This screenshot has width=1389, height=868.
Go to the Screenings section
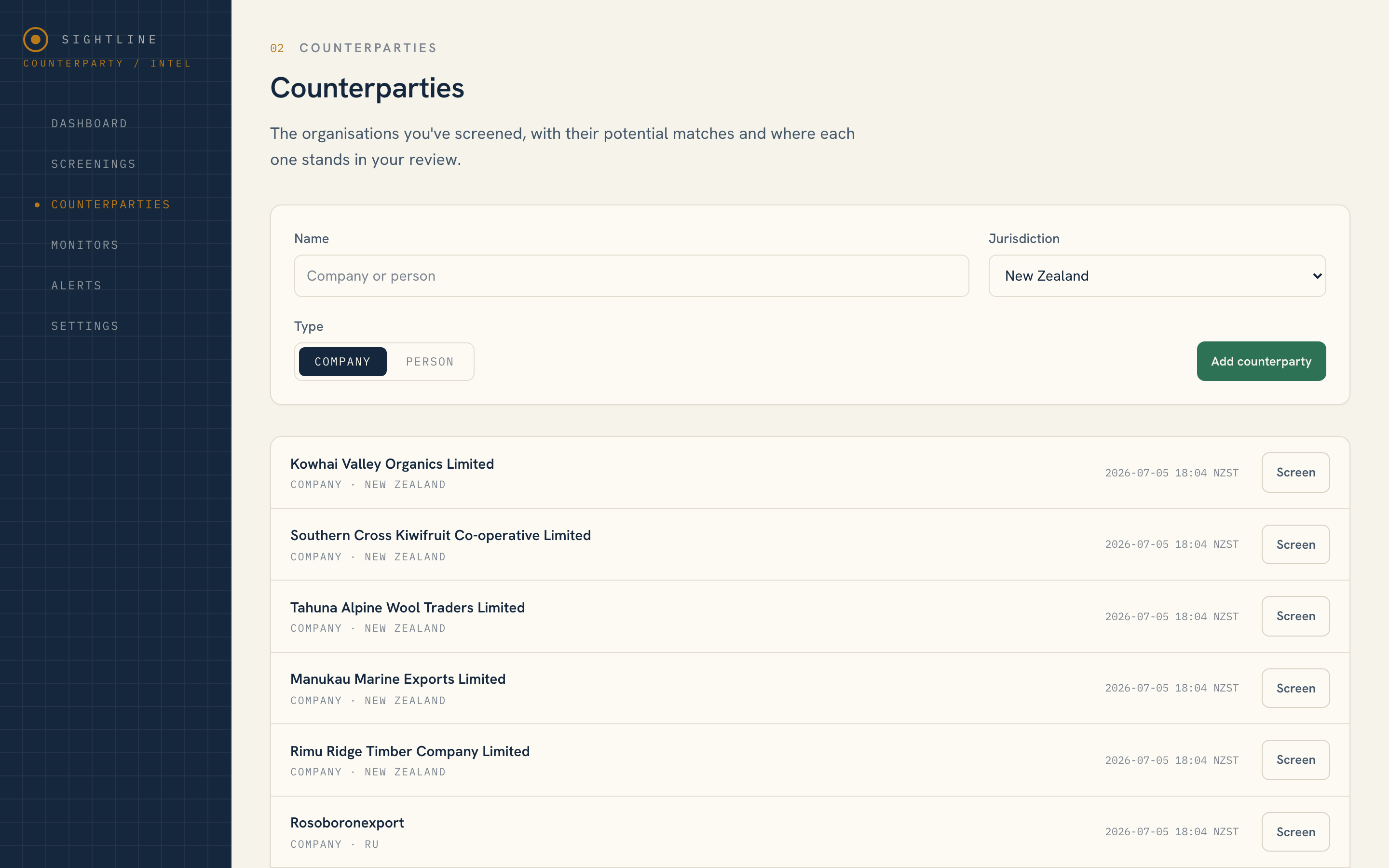94,164
